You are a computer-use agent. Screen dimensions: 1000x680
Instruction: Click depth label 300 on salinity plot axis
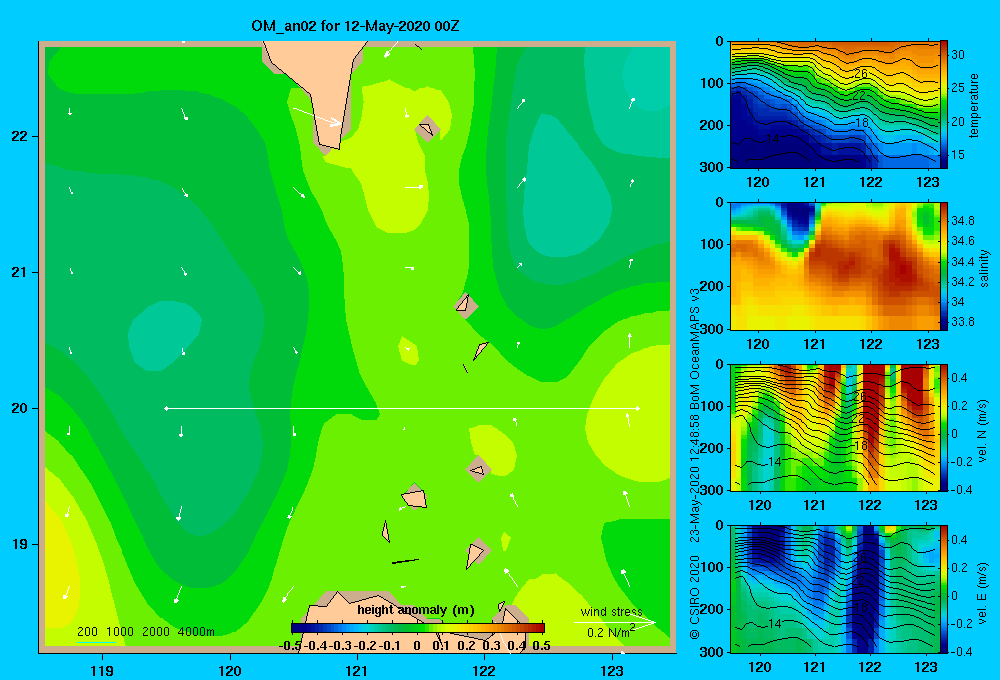point(712,329)
